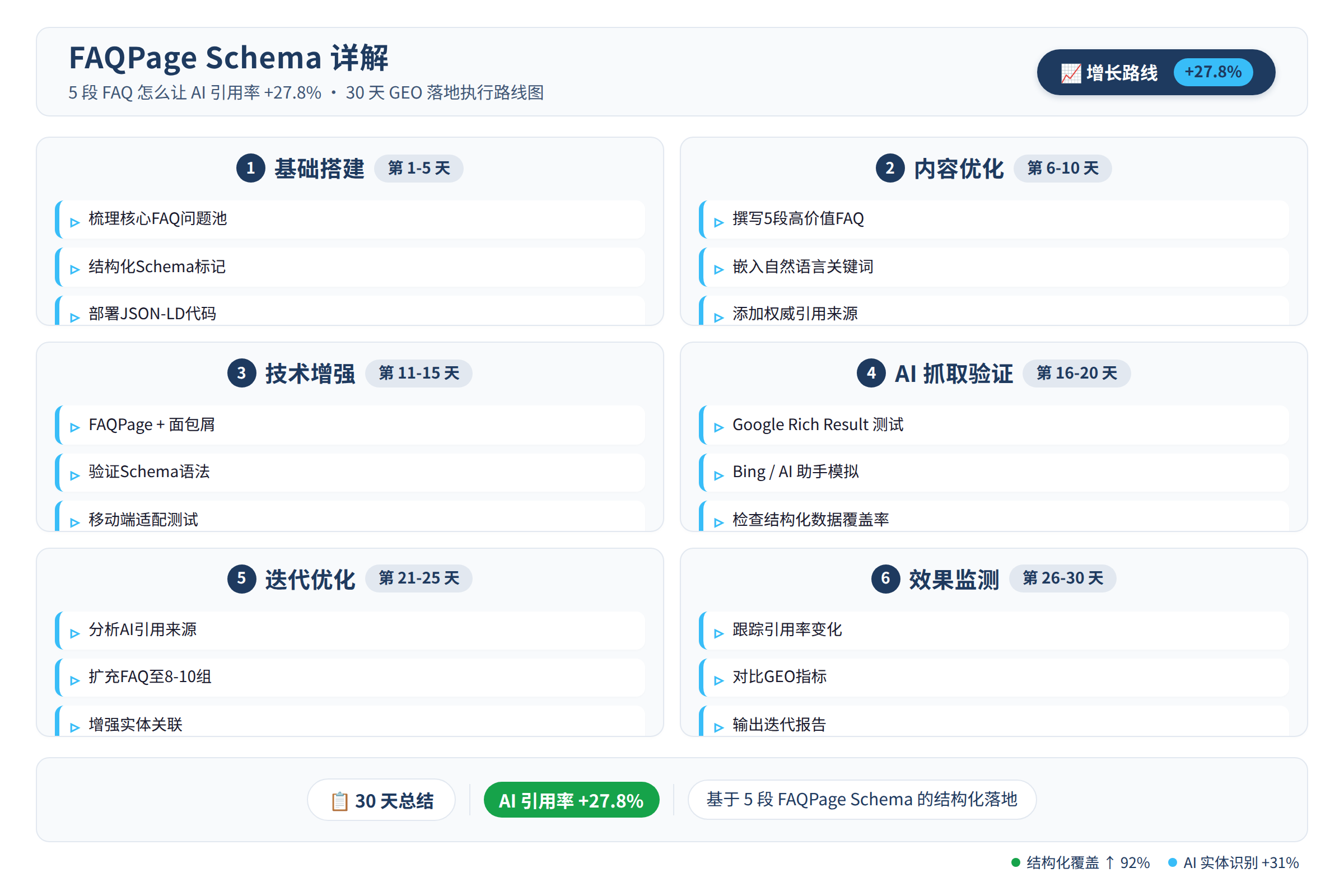Select the 撰写5段高价值FAQ item
1344x896 pixels.
click(993, 220)
